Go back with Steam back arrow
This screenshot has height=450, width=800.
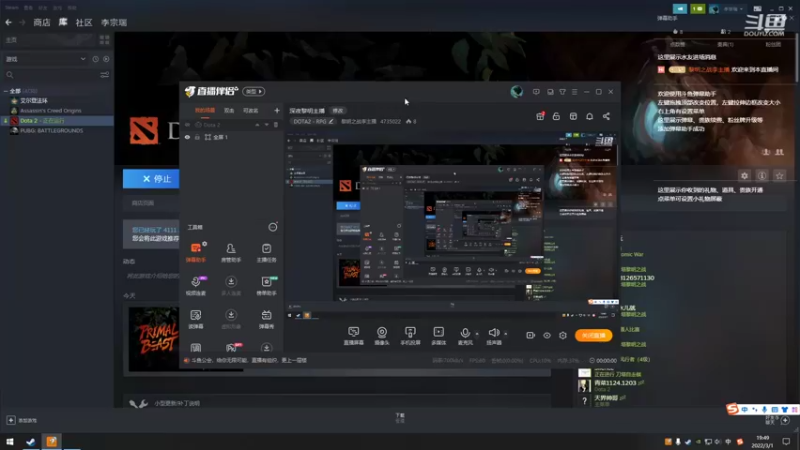pos(9,22)
